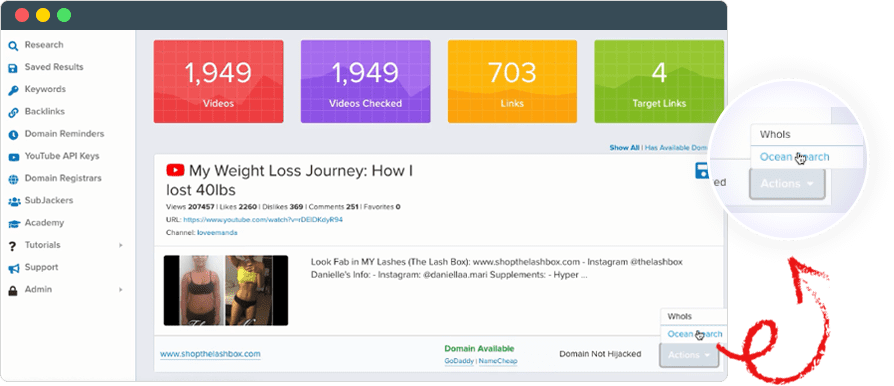Click the Domain Reminders clock icon
Image resolution: width=894 pixels, height=386 pixels.
click(13, 135)
